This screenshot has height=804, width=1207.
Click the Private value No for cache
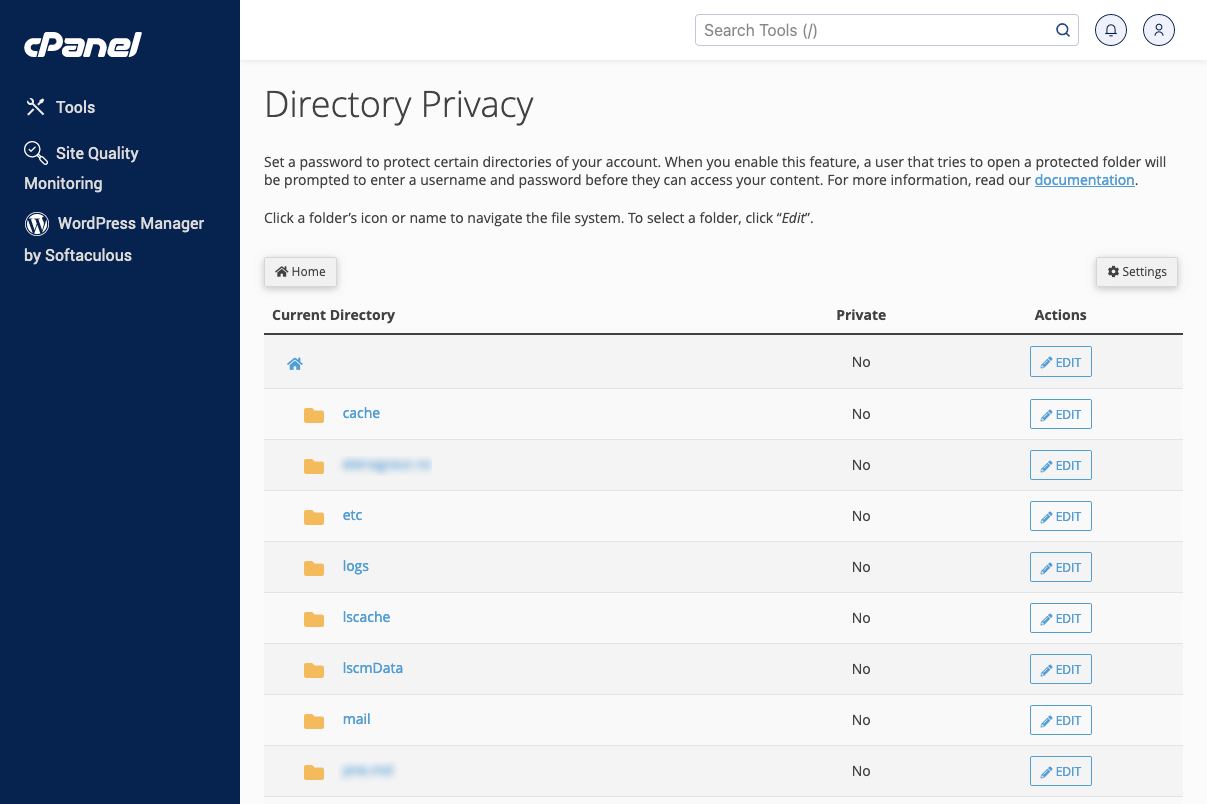pos(861,414)
